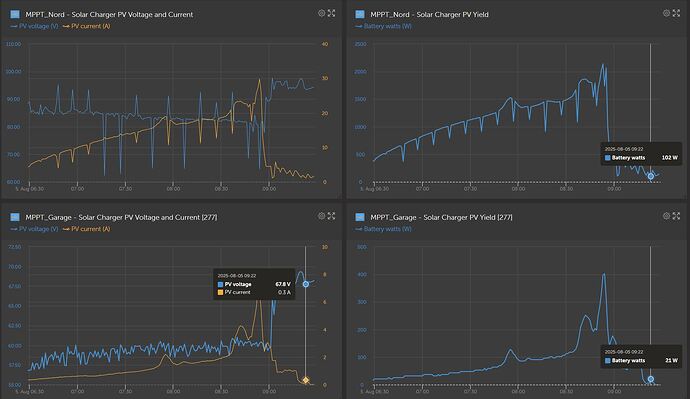The width and height of the screenshot is (690, 399).
Task: Click the MPPT_Nord - Solar Charger PV Voltage and Current title
Action: point(109,15)
